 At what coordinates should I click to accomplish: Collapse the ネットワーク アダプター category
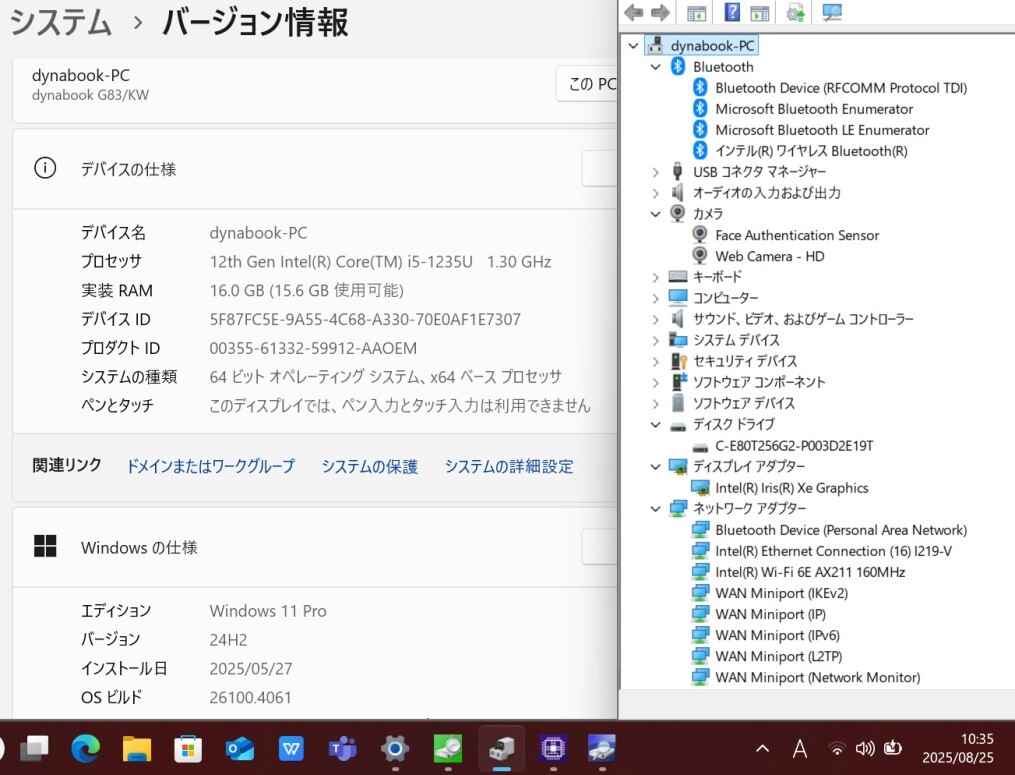tap(656, 509)
